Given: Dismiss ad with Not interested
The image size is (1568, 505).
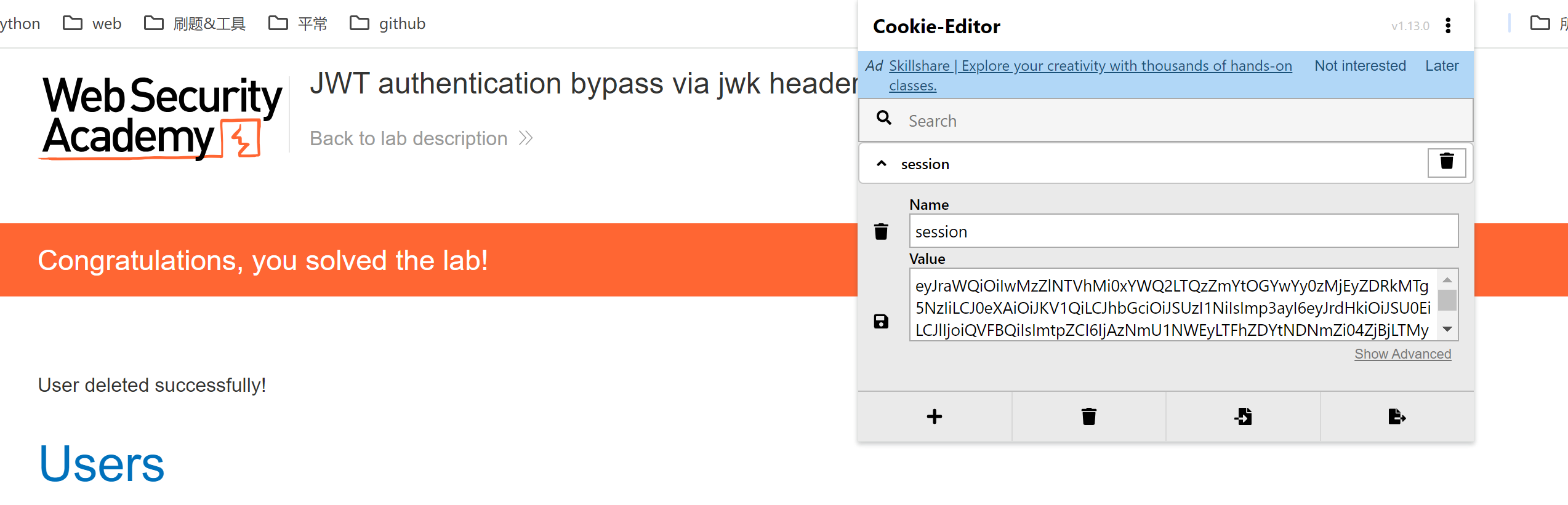Looking at the screenshot, I should [1360, 66].
